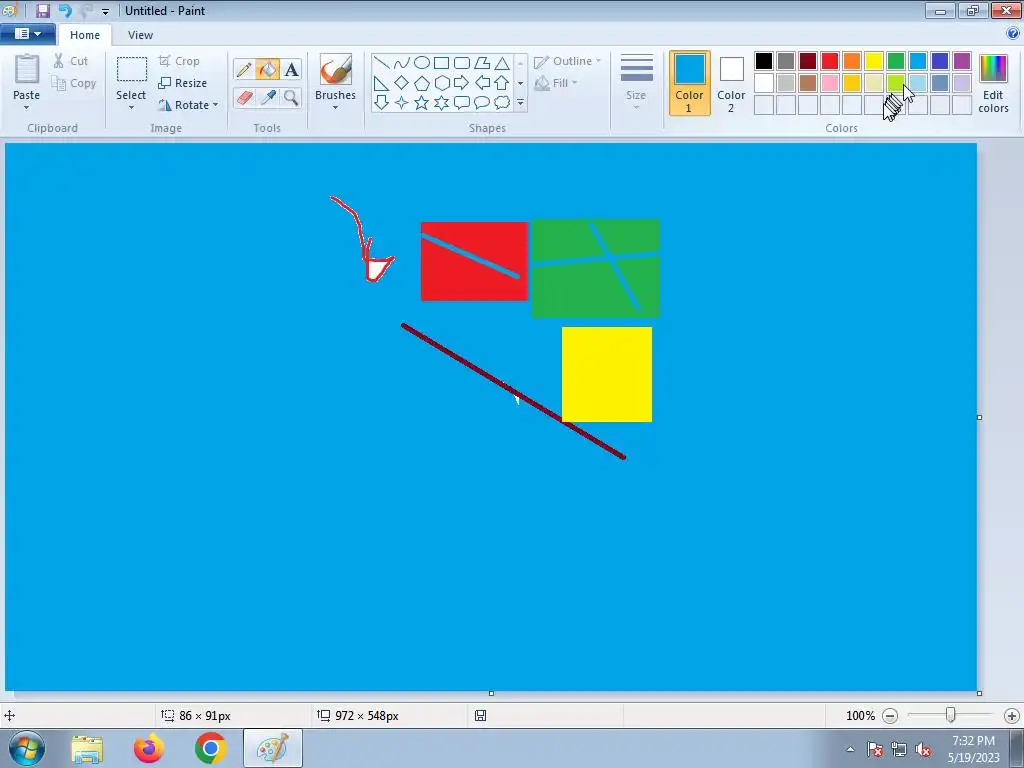Viewport: 1024px width, 768px height.
Task: Choose the Six-point star shape
Action: coord(441,103)
